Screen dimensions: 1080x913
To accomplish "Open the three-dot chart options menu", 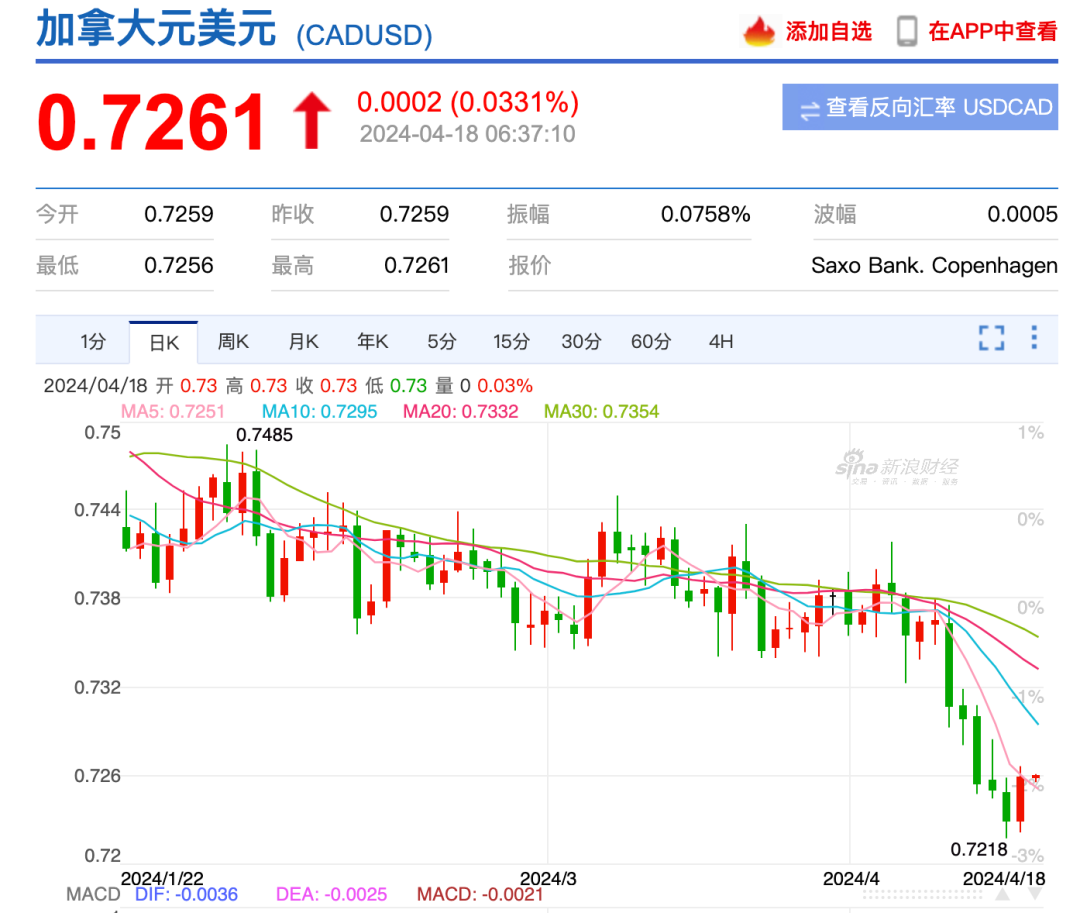I will pyautogui.click(x=1034, y=337).
